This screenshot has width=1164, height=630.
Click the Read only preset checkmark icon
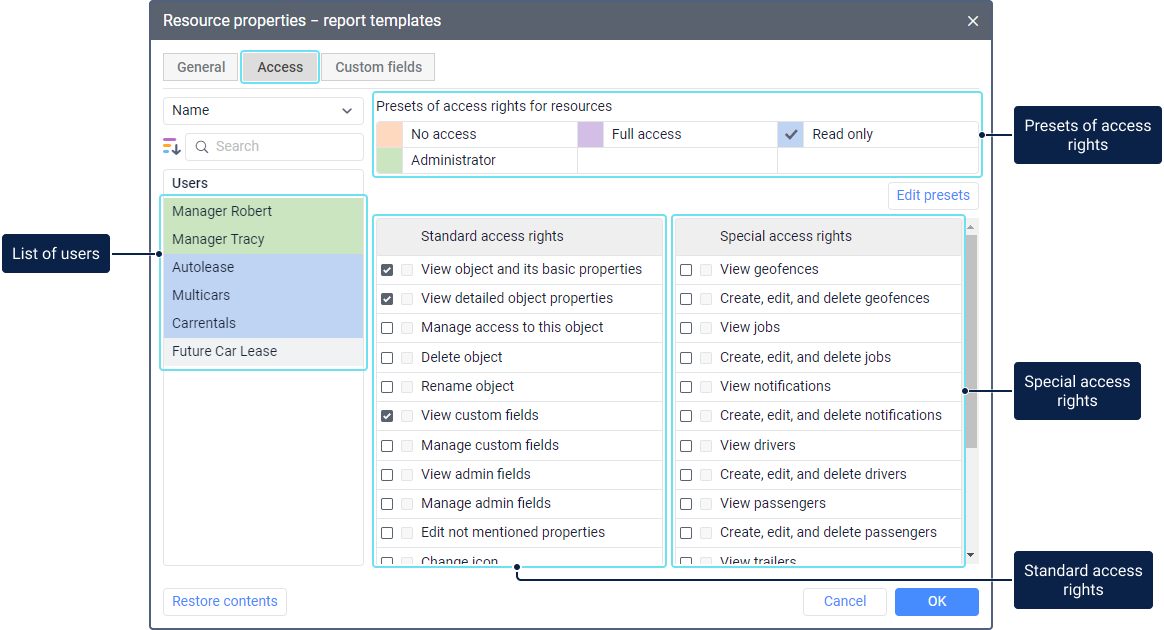(x=791, y=134)
